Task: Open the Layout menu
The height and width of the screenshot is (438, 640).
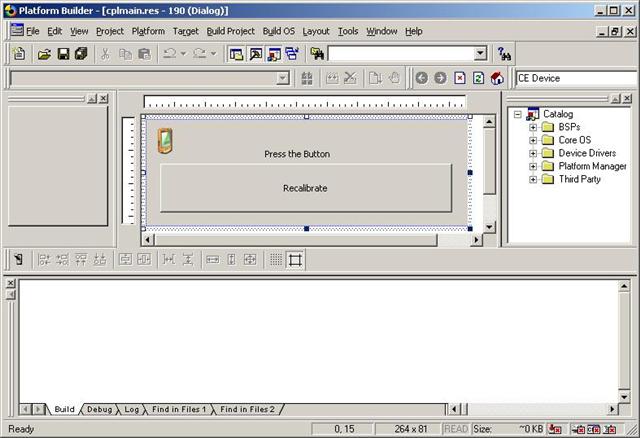Action: (316, 31)
